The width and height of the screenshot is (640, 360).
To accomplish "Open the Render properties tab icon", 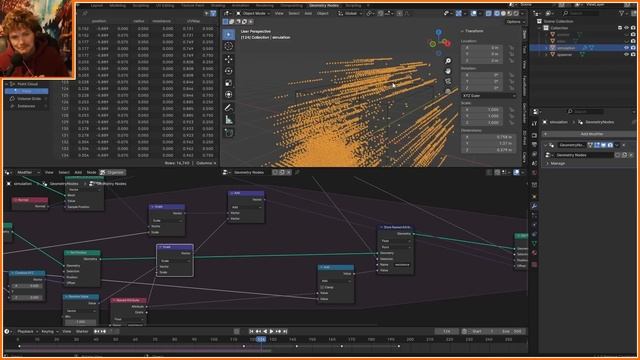I will [x=534, y=135].
